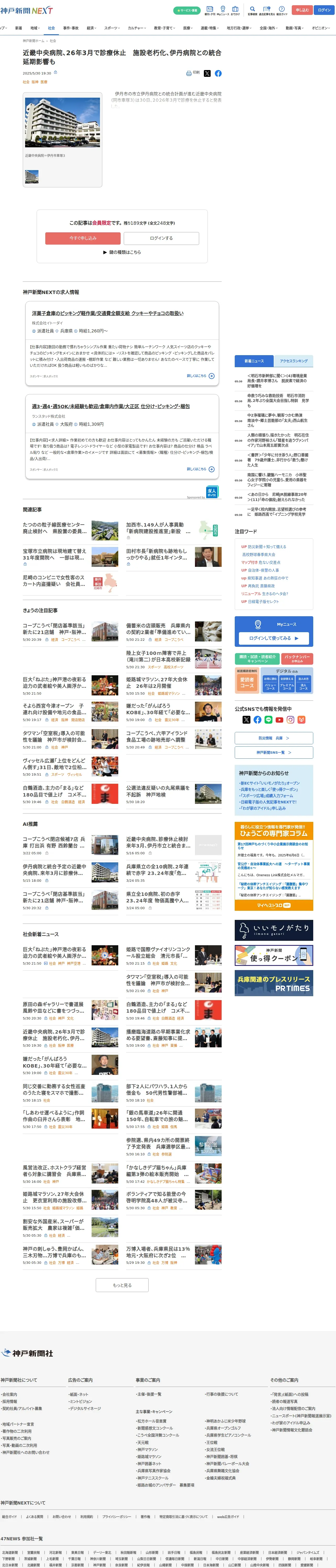Screen dimensions: 336x1568
Task: Open the 医療 tag under article date
Action: [44, 82]
